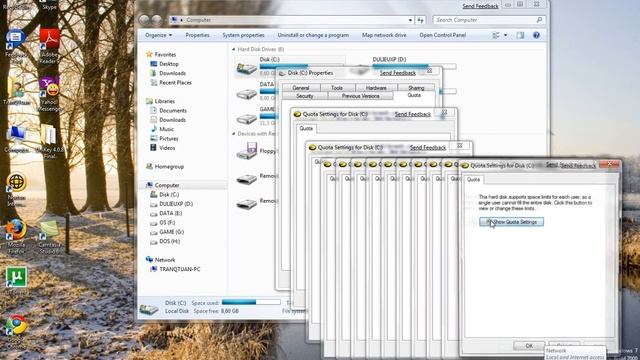Open address bar history dropdown arrow
Image resolution: width=640 pixels, height=360 pixels.
410,20
